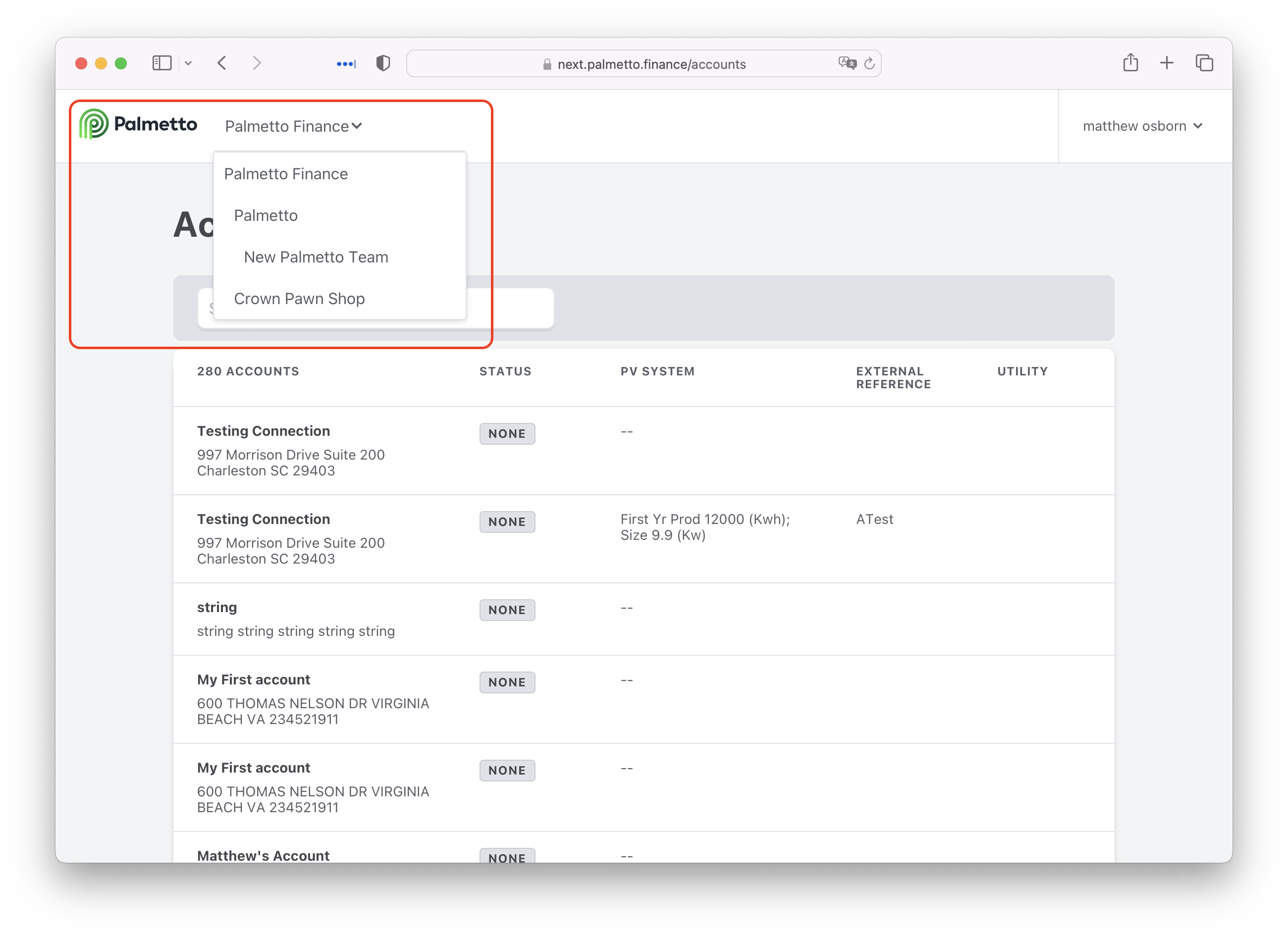Choose New Palmetto Team from list
This screenshot has height=936, width=1288.
[316, 257]
